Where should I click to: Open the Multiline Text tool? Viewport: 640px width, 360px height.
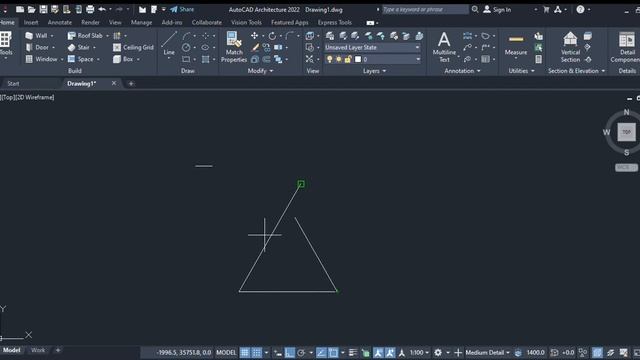(x=444, y=47)
